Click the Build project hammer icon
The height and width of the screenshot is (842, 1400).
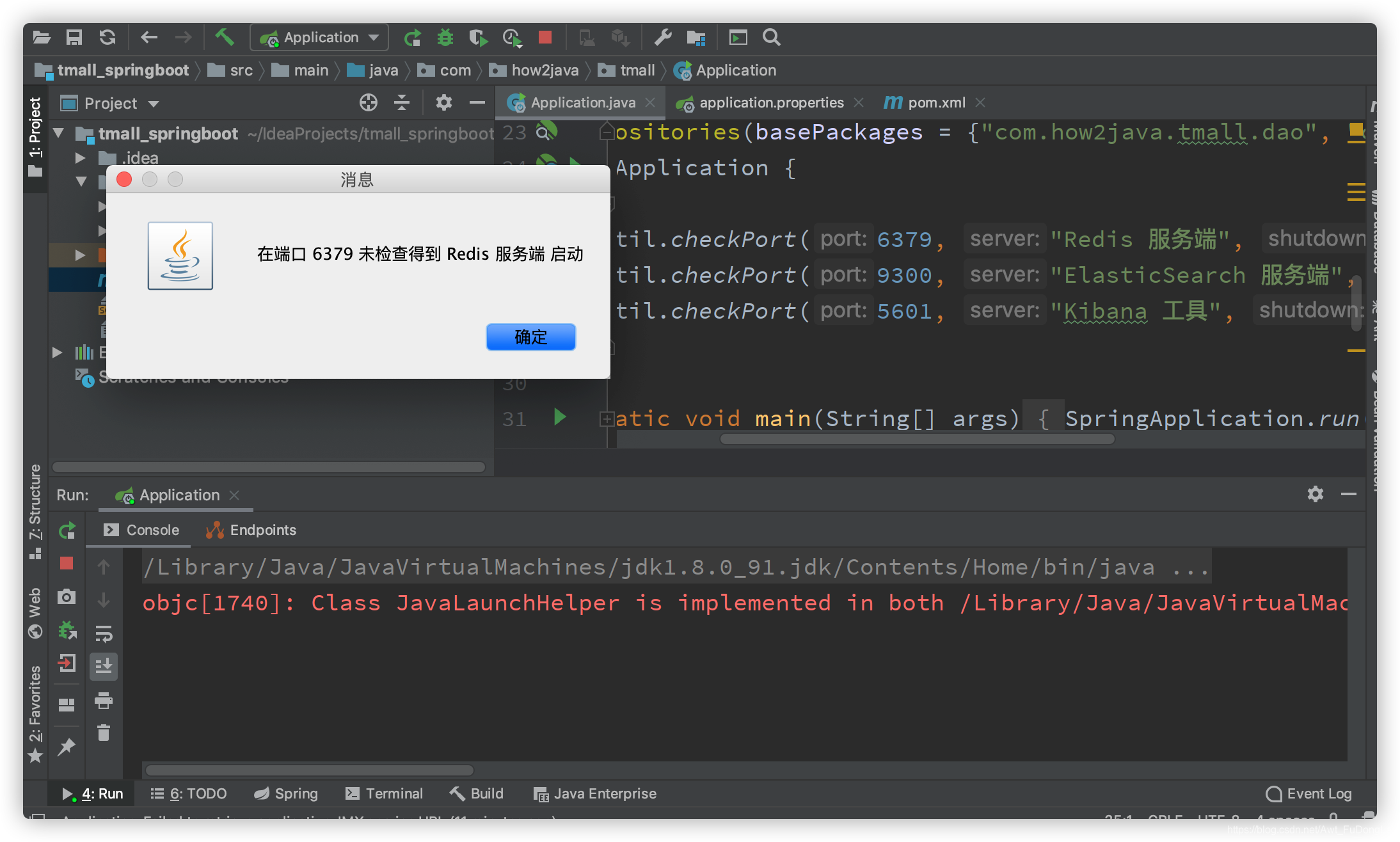pos(223,37)
